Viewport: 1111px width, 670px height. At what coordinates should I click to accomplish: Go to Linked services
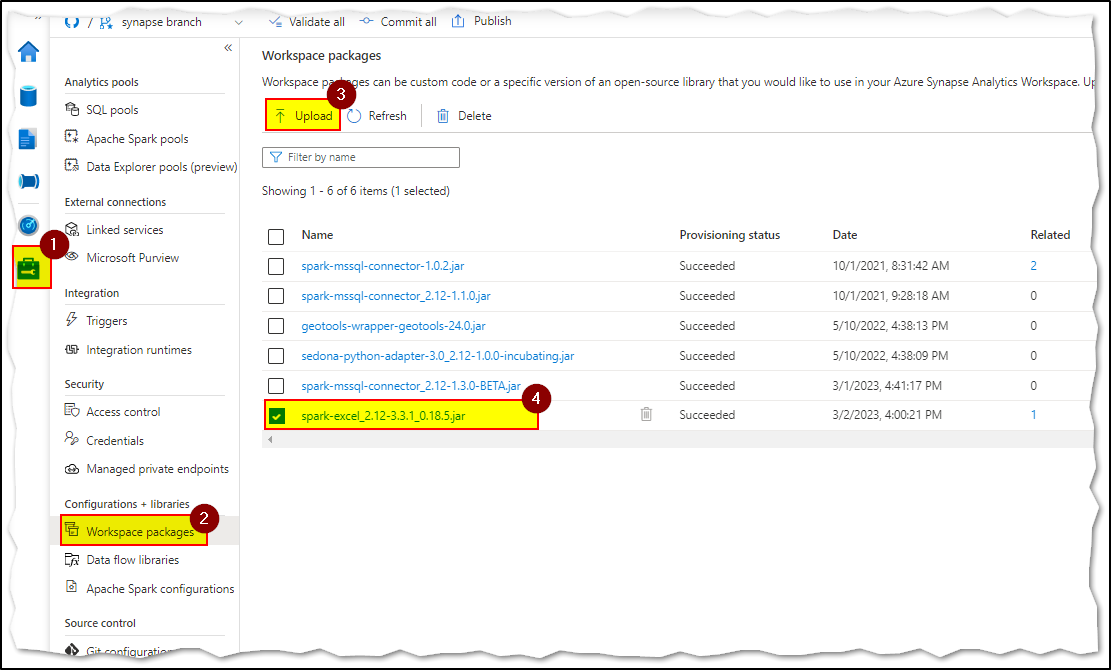click(124, 229)
